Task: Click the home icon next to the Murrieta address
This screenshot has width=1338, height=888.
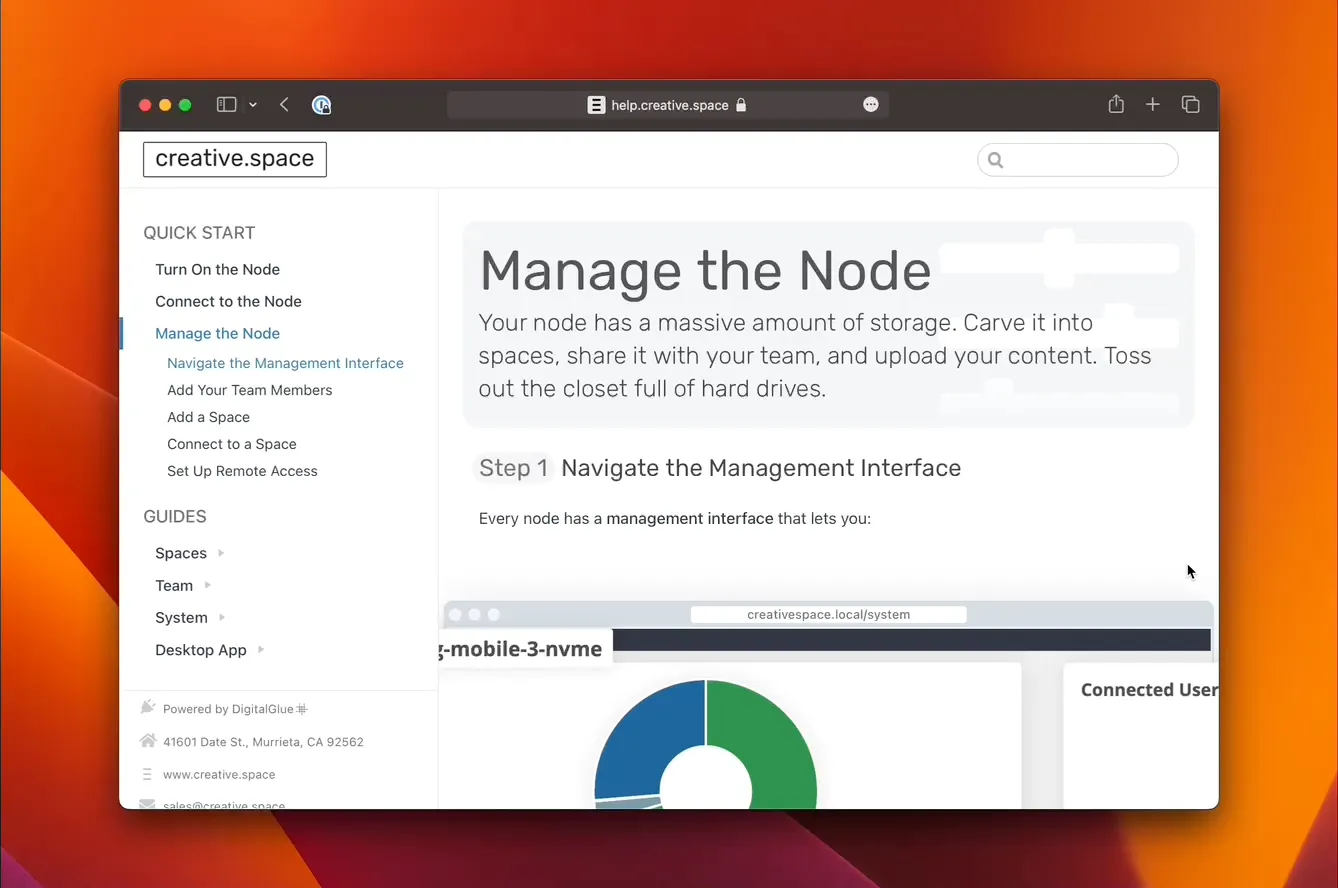Action: (148, 741)
